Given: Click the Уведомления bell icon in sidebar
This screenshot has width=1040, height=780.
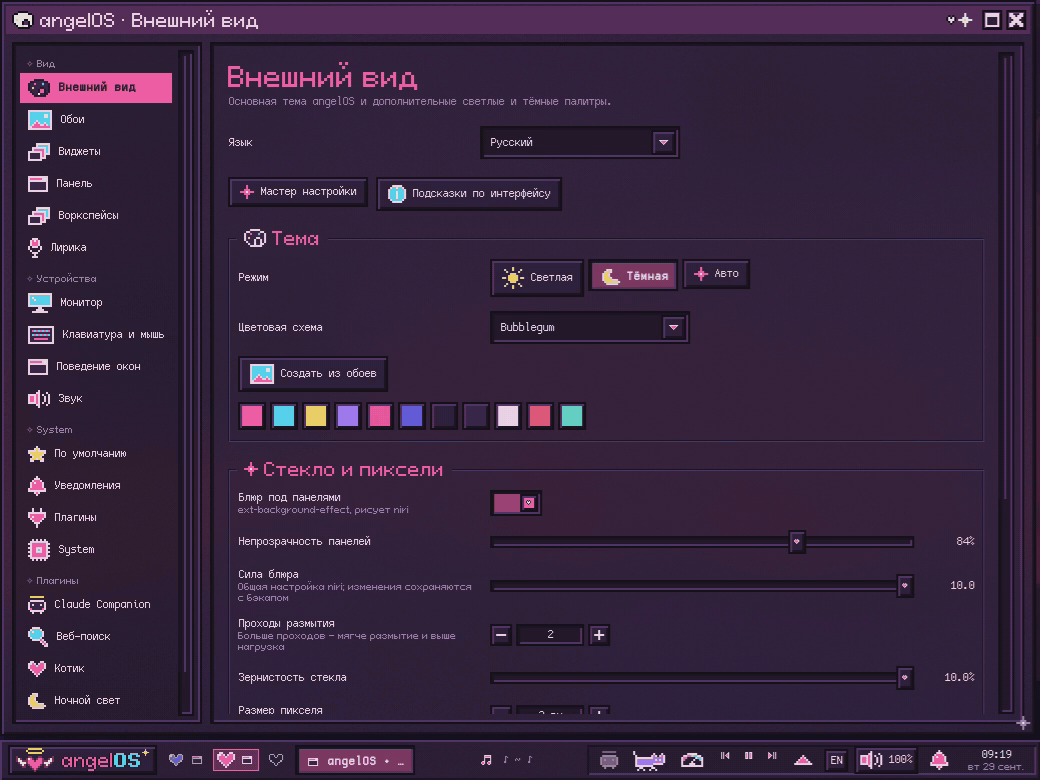Looking at the screenshot, I should point(37,486).
